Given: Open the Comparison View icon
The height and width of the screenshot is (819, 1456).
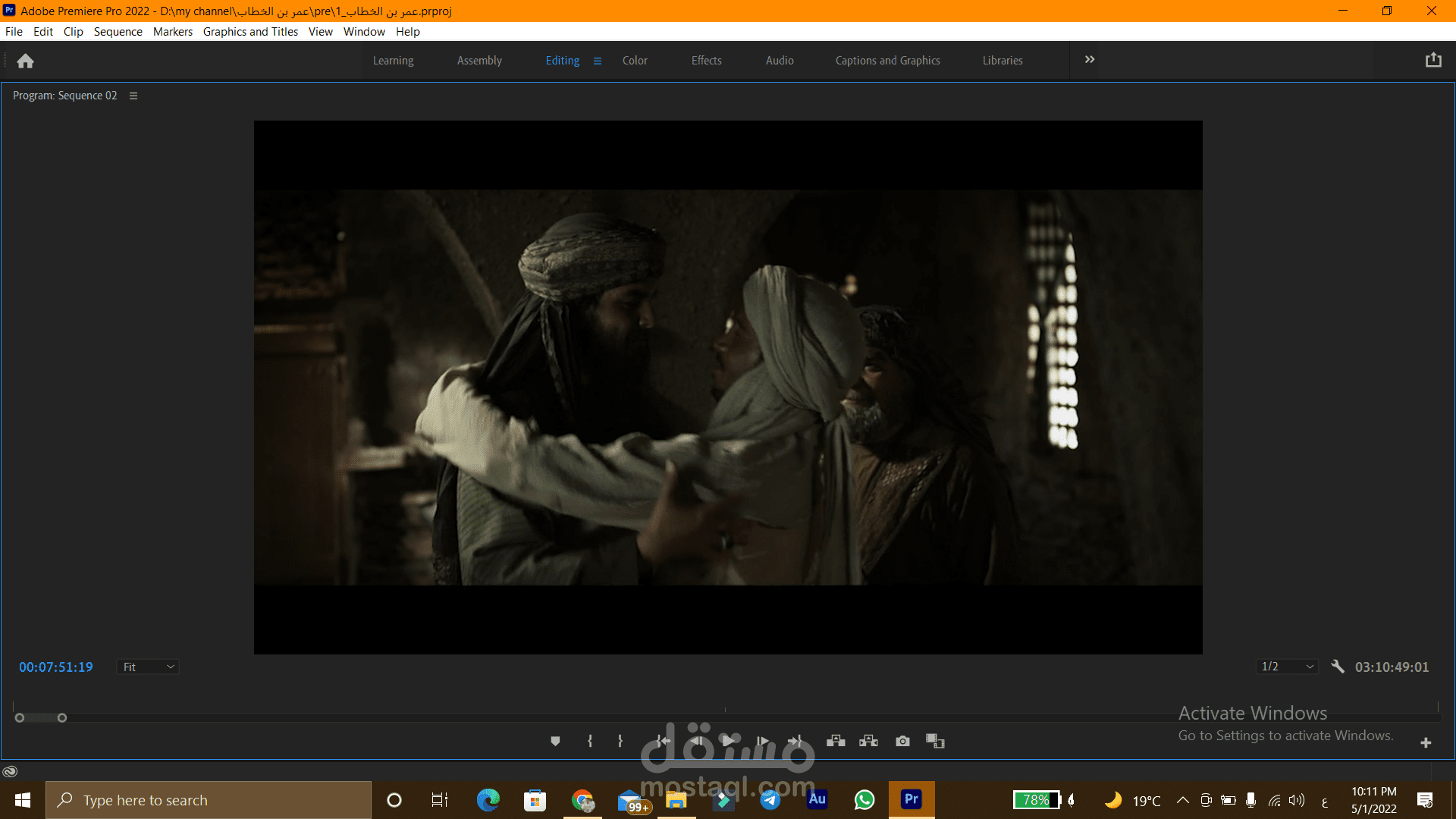Looking at the screenshot, I should pos(935,741).
